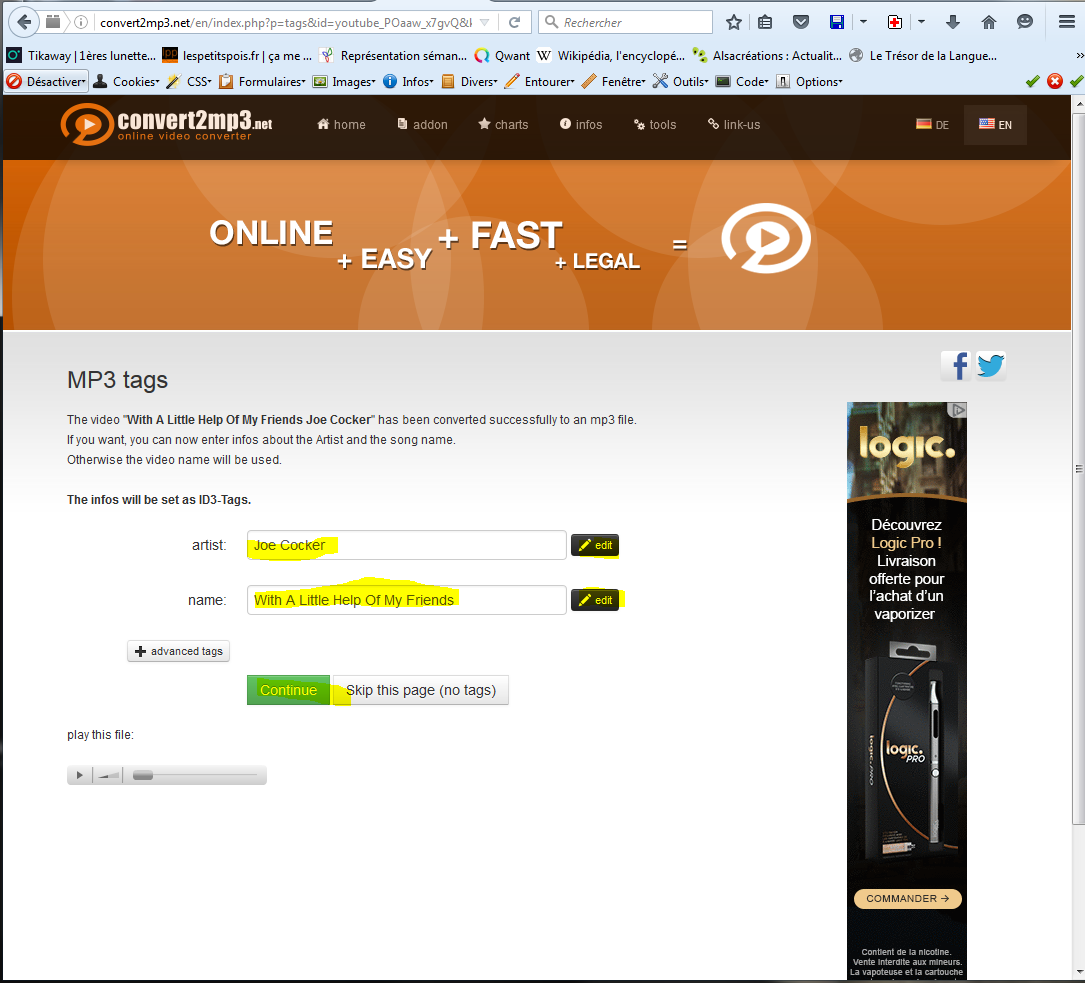Viewport: 1085px width, 983px height.
Task: Switch site language to DE
Action: click(932, 125)
